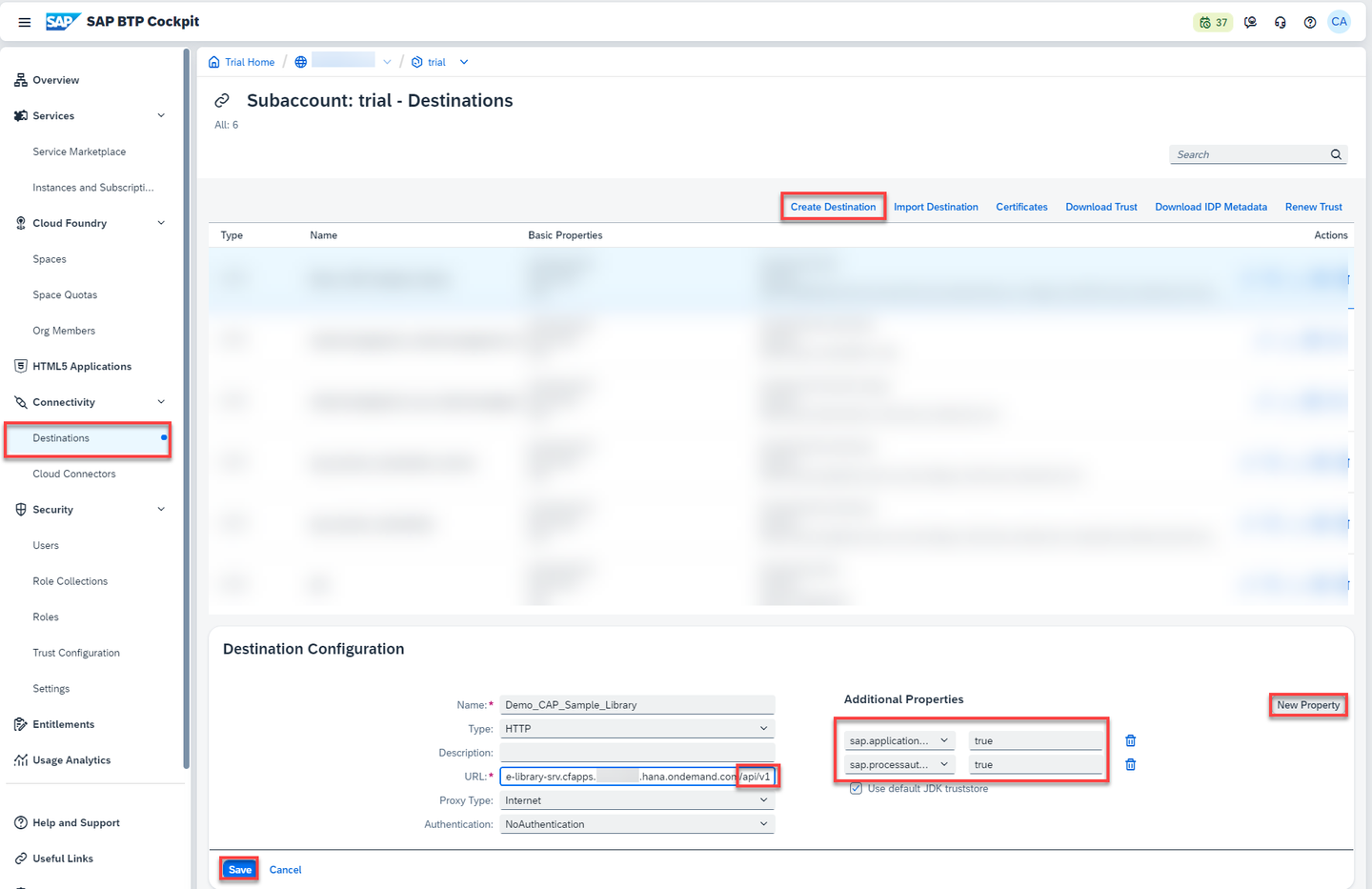Open the Authentication dropdown showing NoAuthentication
1372x889 pixels.
coord(637,824)
